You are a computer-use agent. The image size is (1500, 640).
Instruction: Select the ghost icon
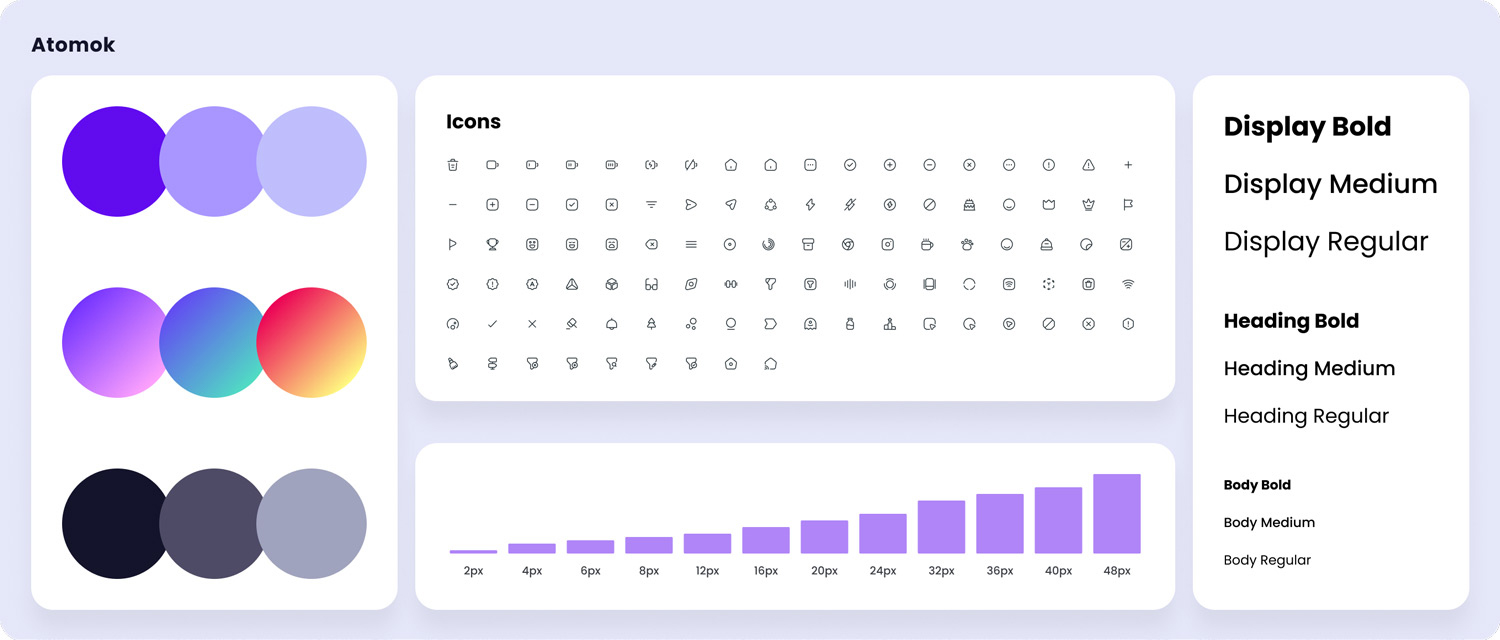tap(810, 324)
